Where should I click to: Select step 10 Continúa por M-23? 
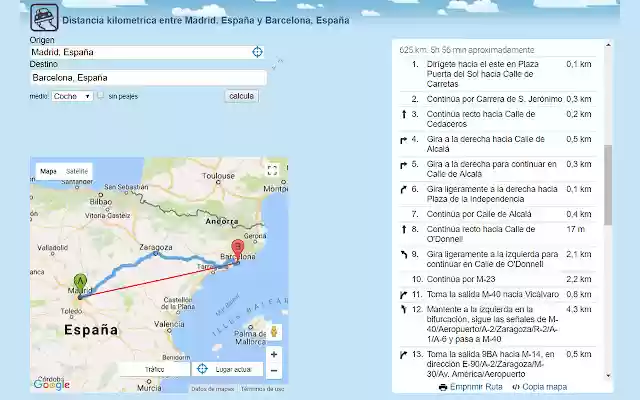click(498, 280)
